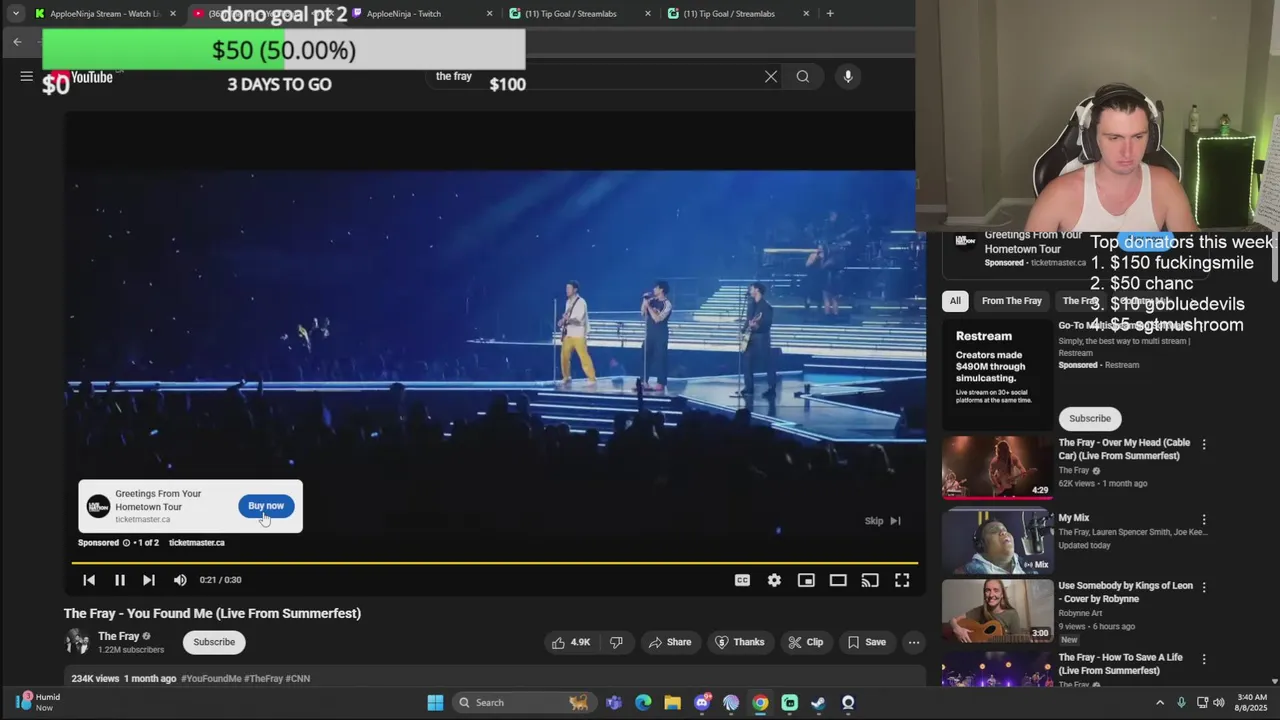1280x720 pixels.
Task: Open Microsoft Edge from the taskbar
Action: pyautogui.click(x=643, y=702)
